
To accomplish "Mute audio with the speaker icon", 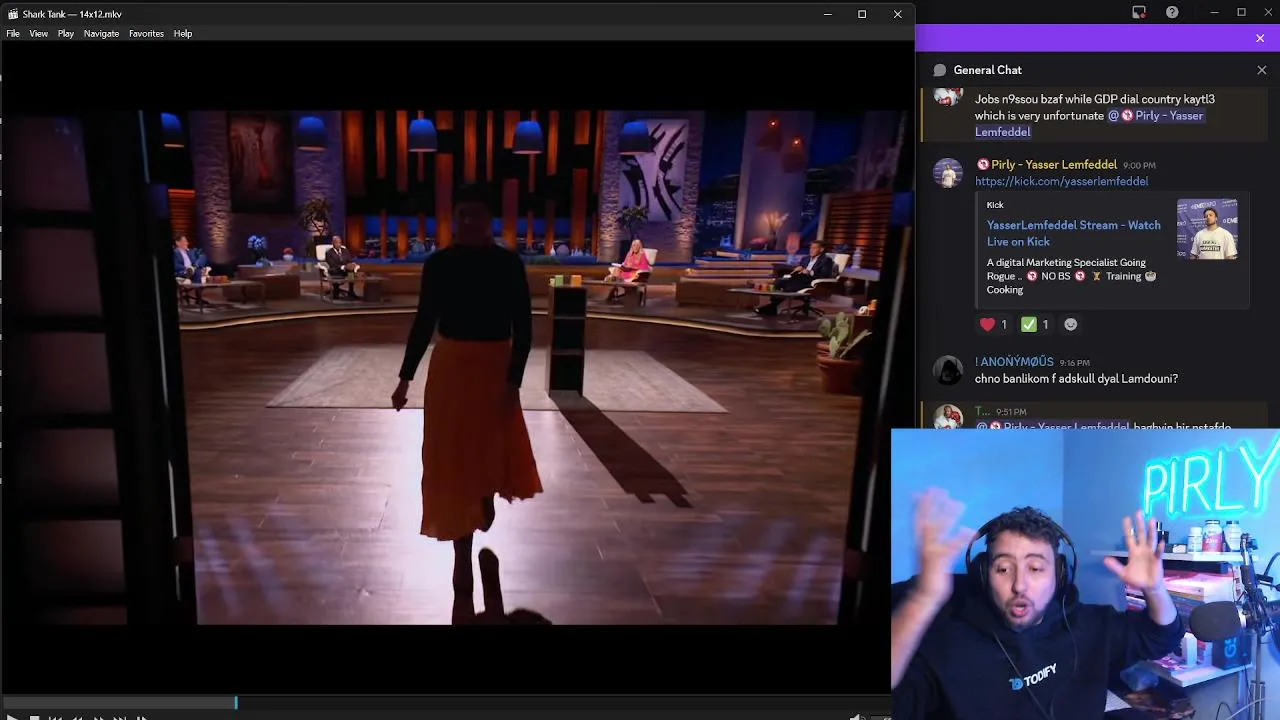I will (x=857, y=717).
